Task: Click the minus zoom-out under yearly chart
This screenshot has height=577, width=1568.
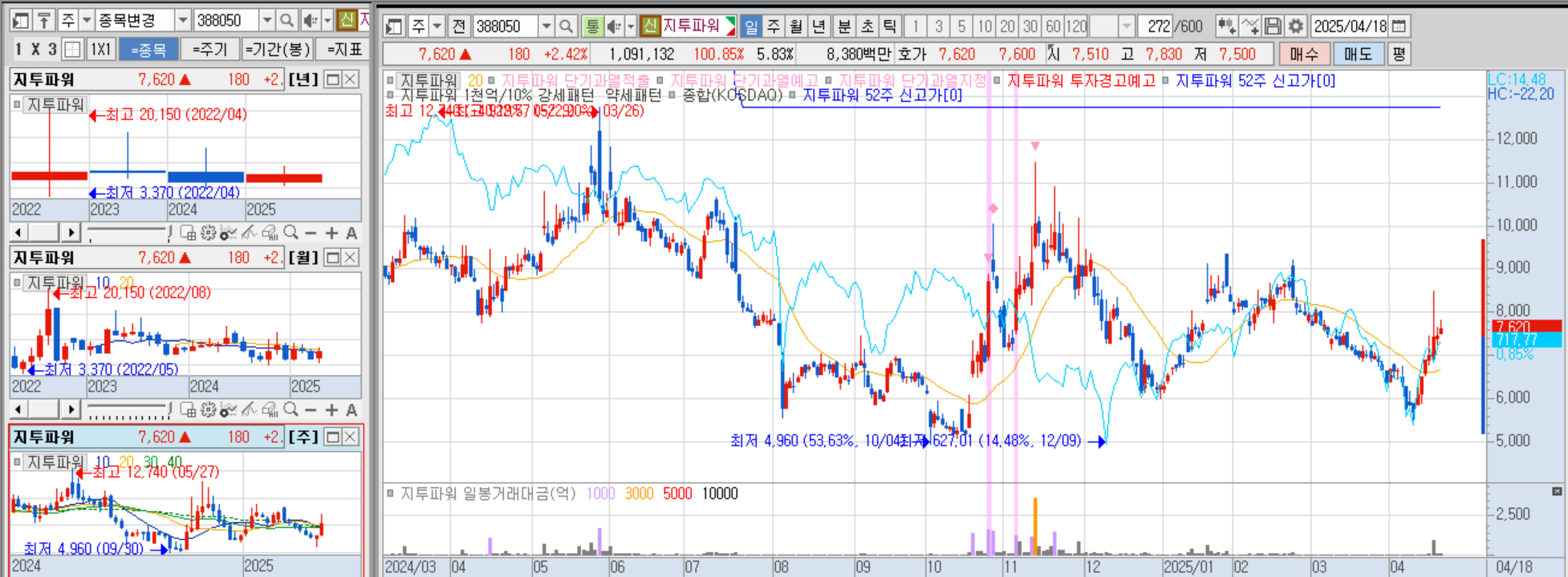Action: [x=311, y=234]
